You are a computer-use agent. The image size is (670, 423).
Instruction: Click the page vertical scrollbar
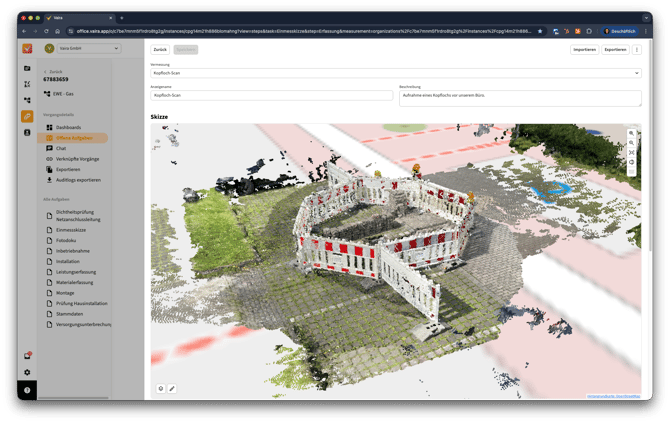pos(650,145)
